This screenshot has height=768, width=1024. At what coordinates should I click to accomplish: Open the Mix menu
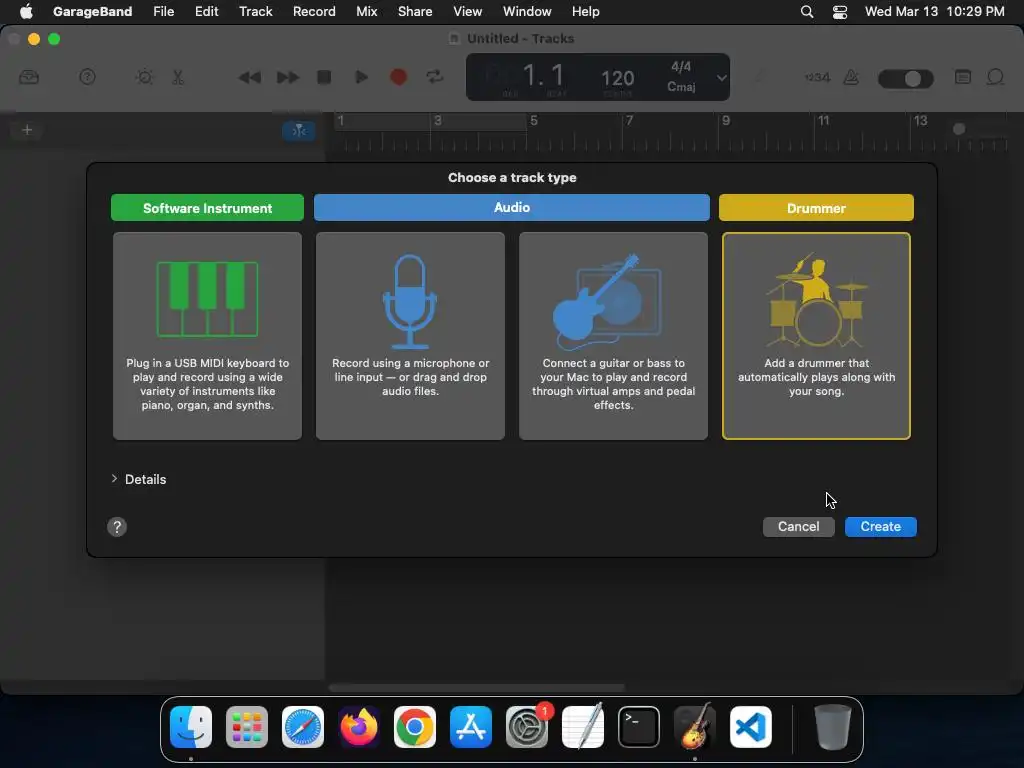[366, 11]
